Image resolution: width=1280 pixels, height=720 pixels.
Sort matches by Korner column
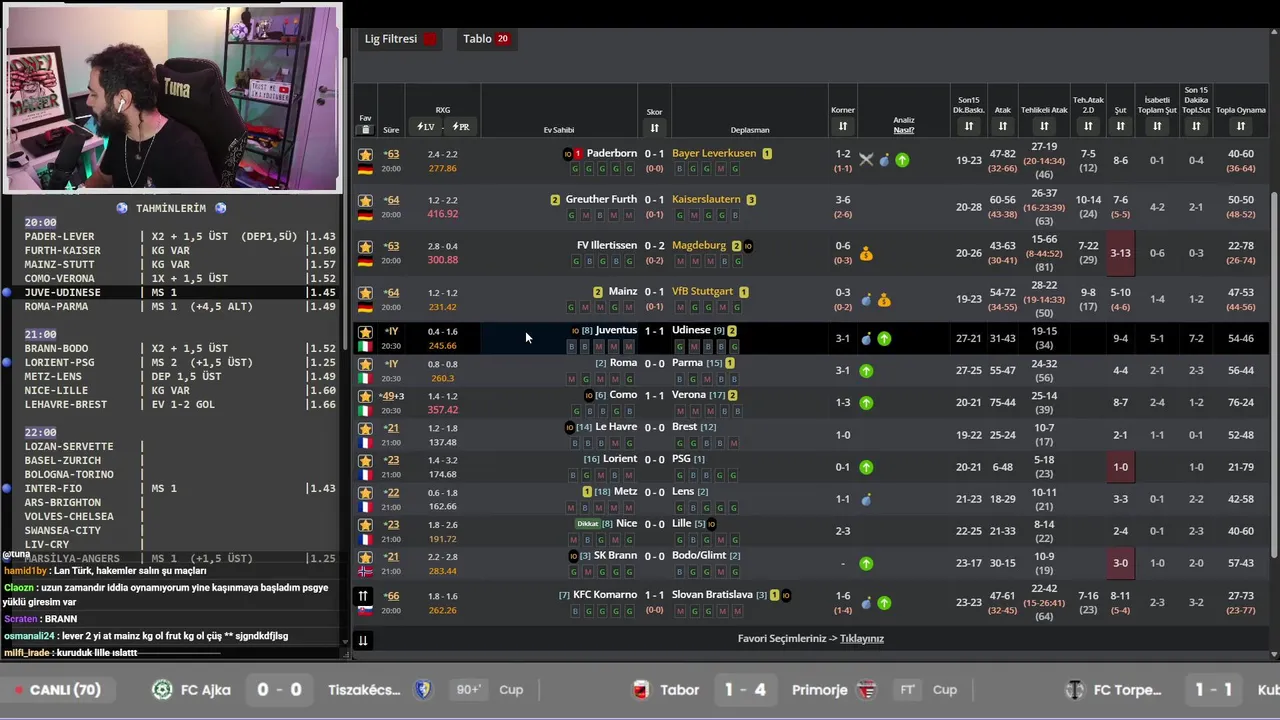[842, 126]
